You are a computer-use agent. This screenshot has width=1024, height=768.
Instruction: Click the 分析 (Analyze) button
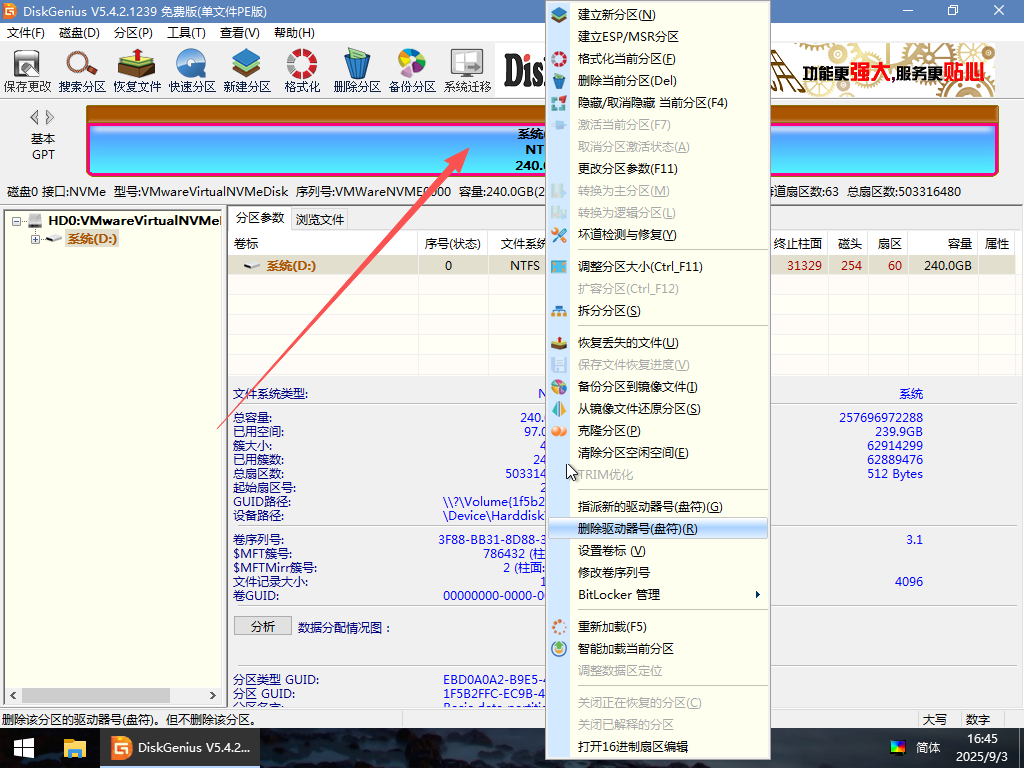tap(262, 625)
